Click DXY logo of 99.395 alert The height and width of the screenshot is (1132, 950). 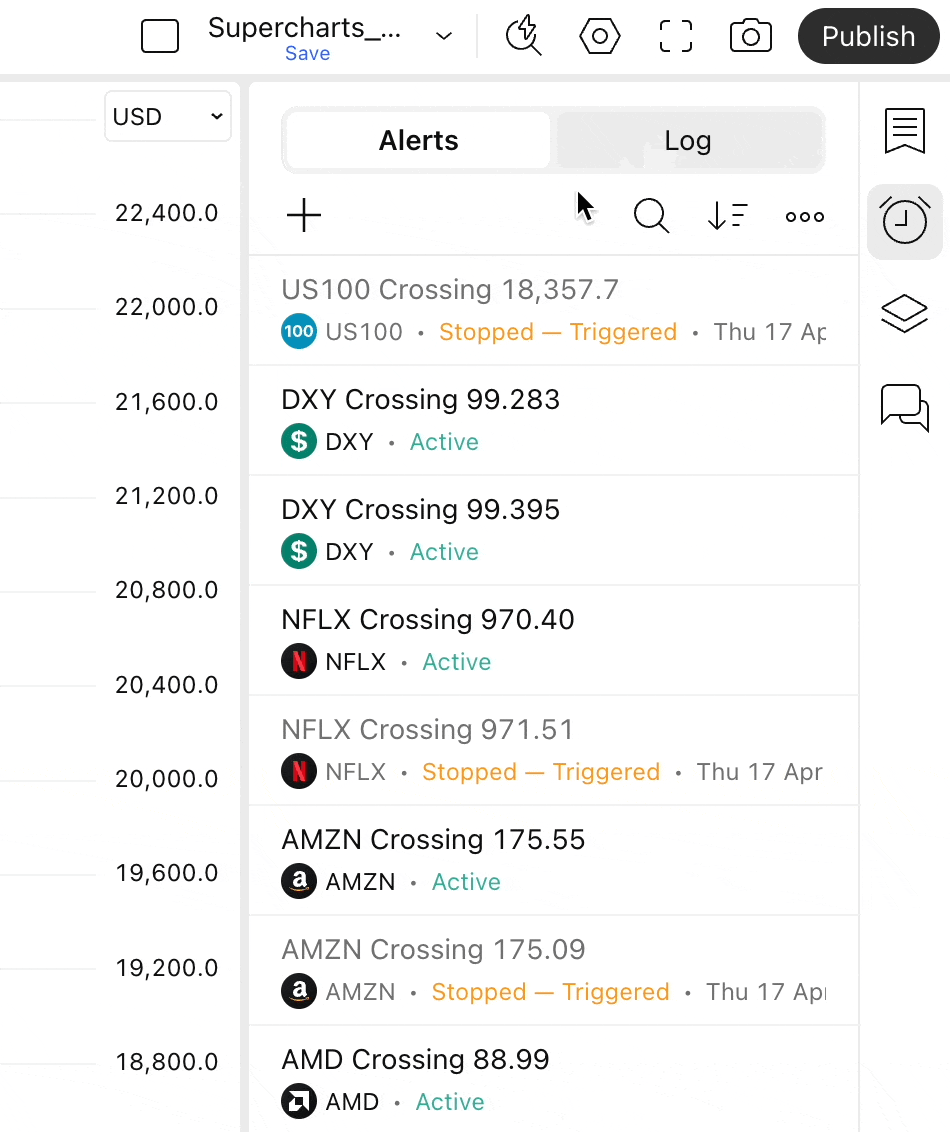pos(299,552)
